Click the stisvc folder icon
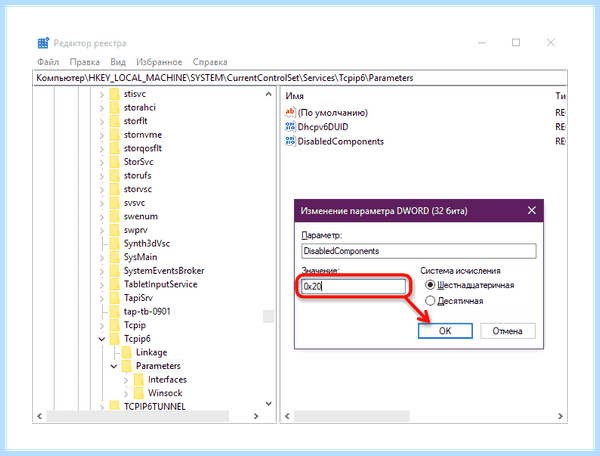The width and height of the screenshot is (600, 456). tap(114, 94)
